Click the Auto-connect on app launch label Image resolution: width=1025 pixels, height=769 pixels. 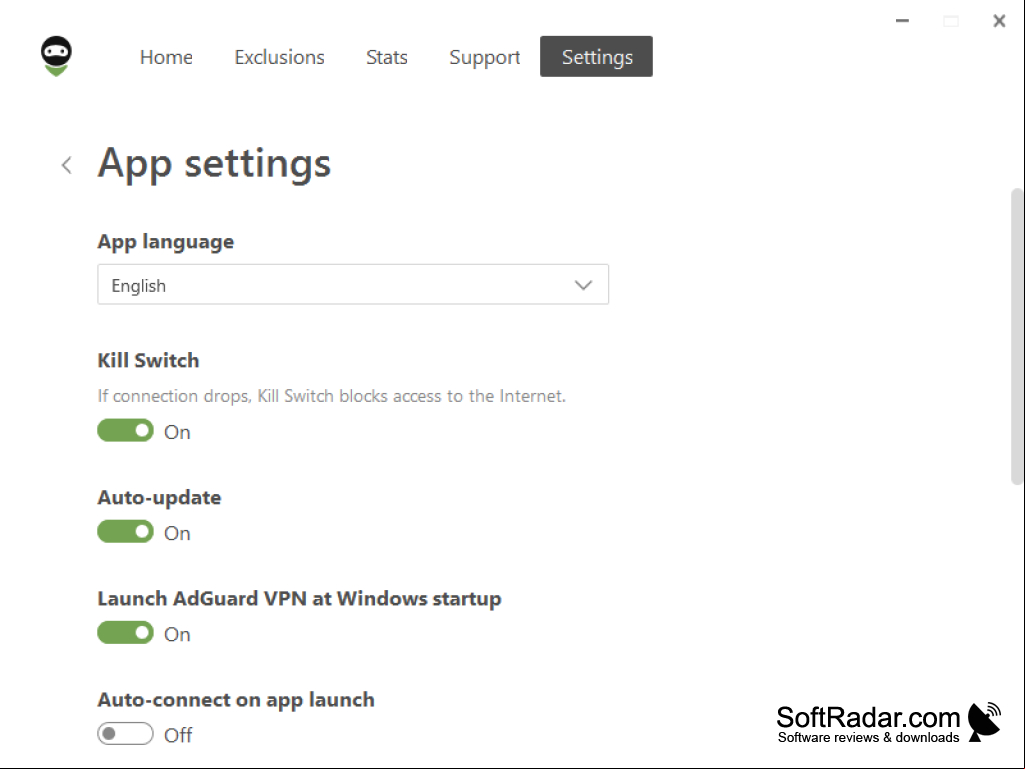coord(236,700)
